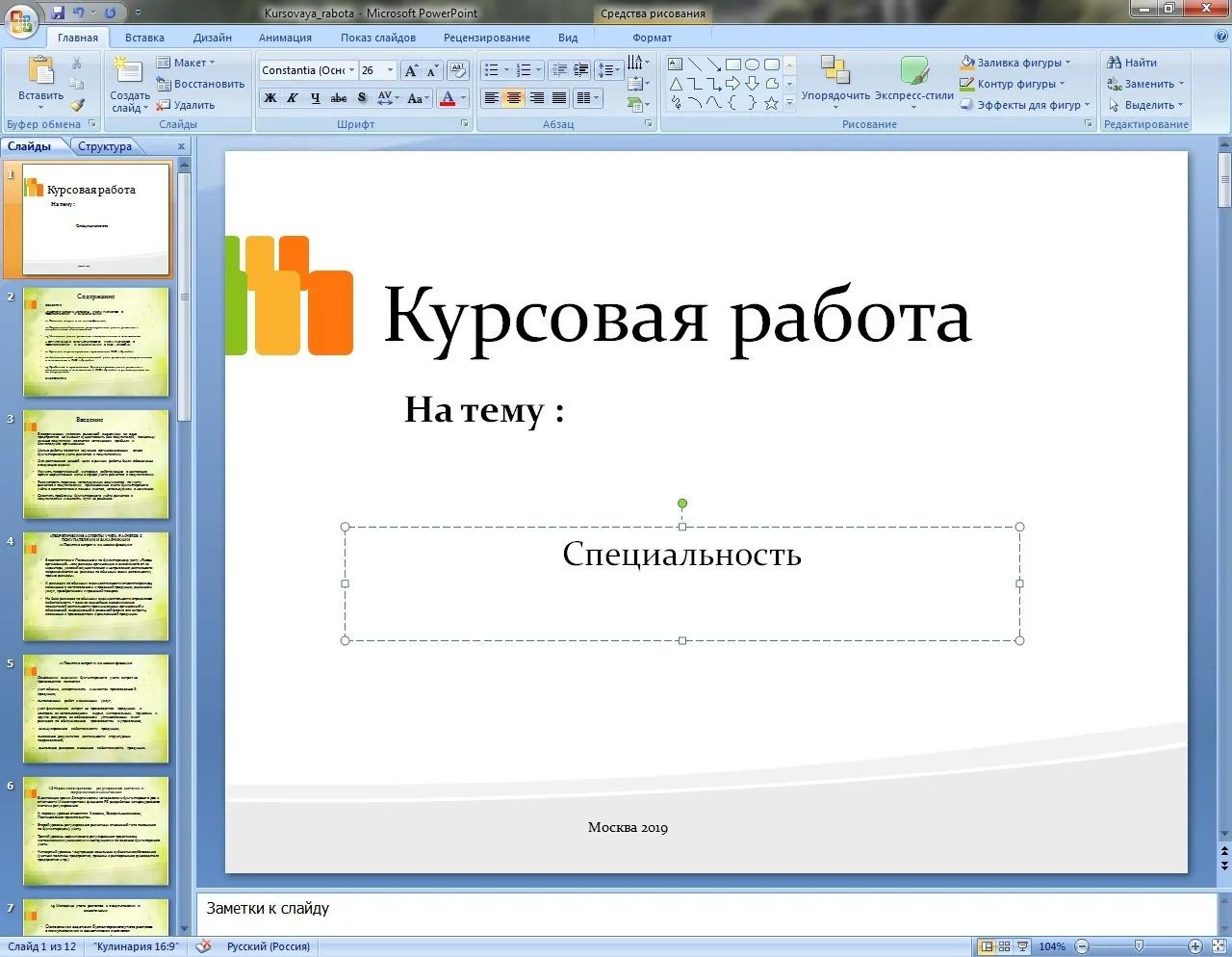The height and width of the screenshot is (957, 1232).
Task: Select the star shape in shapes gallery
Action: coord(771,103)
